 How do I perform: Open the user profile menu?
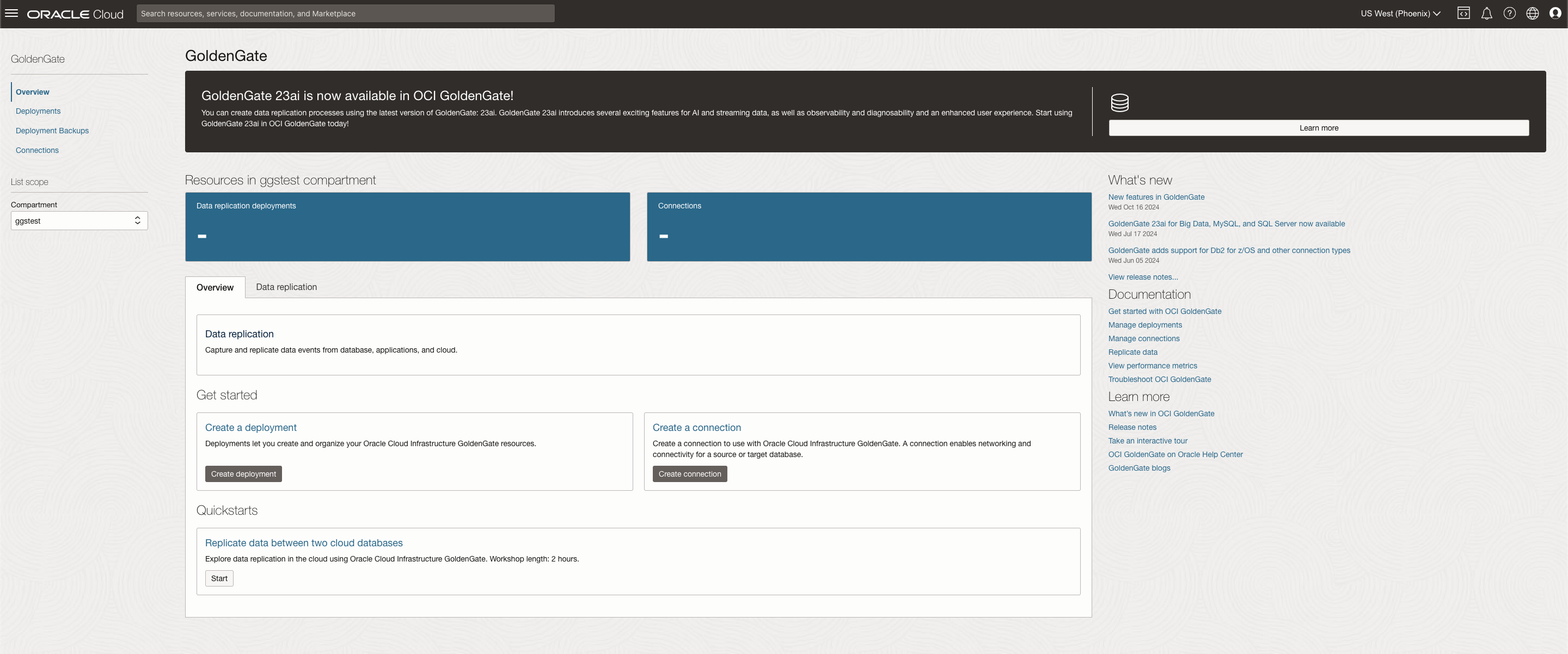(1555, 14)
